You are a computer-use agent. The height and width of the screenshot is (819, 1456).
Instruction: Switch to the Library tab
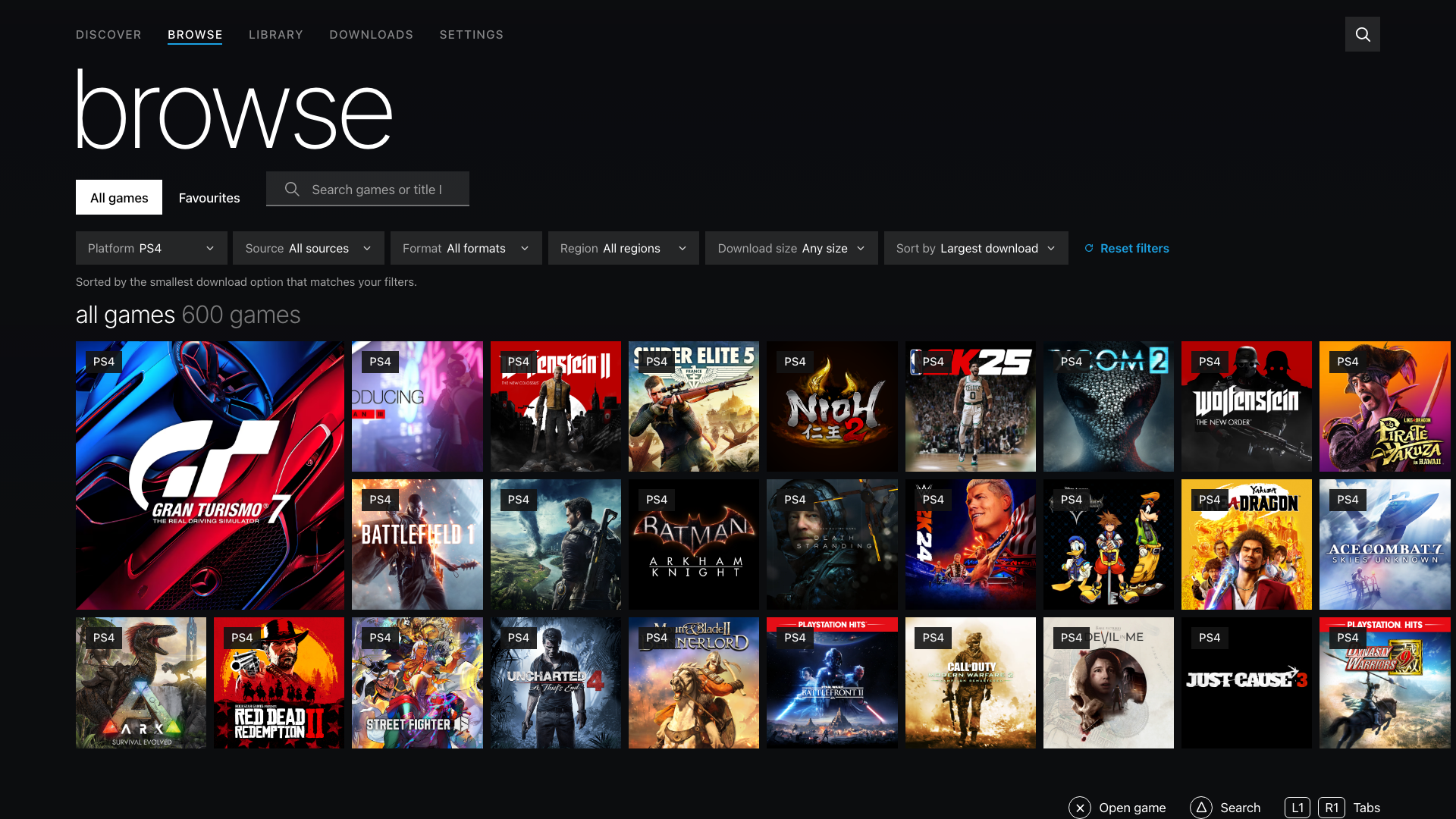[276, 35]
